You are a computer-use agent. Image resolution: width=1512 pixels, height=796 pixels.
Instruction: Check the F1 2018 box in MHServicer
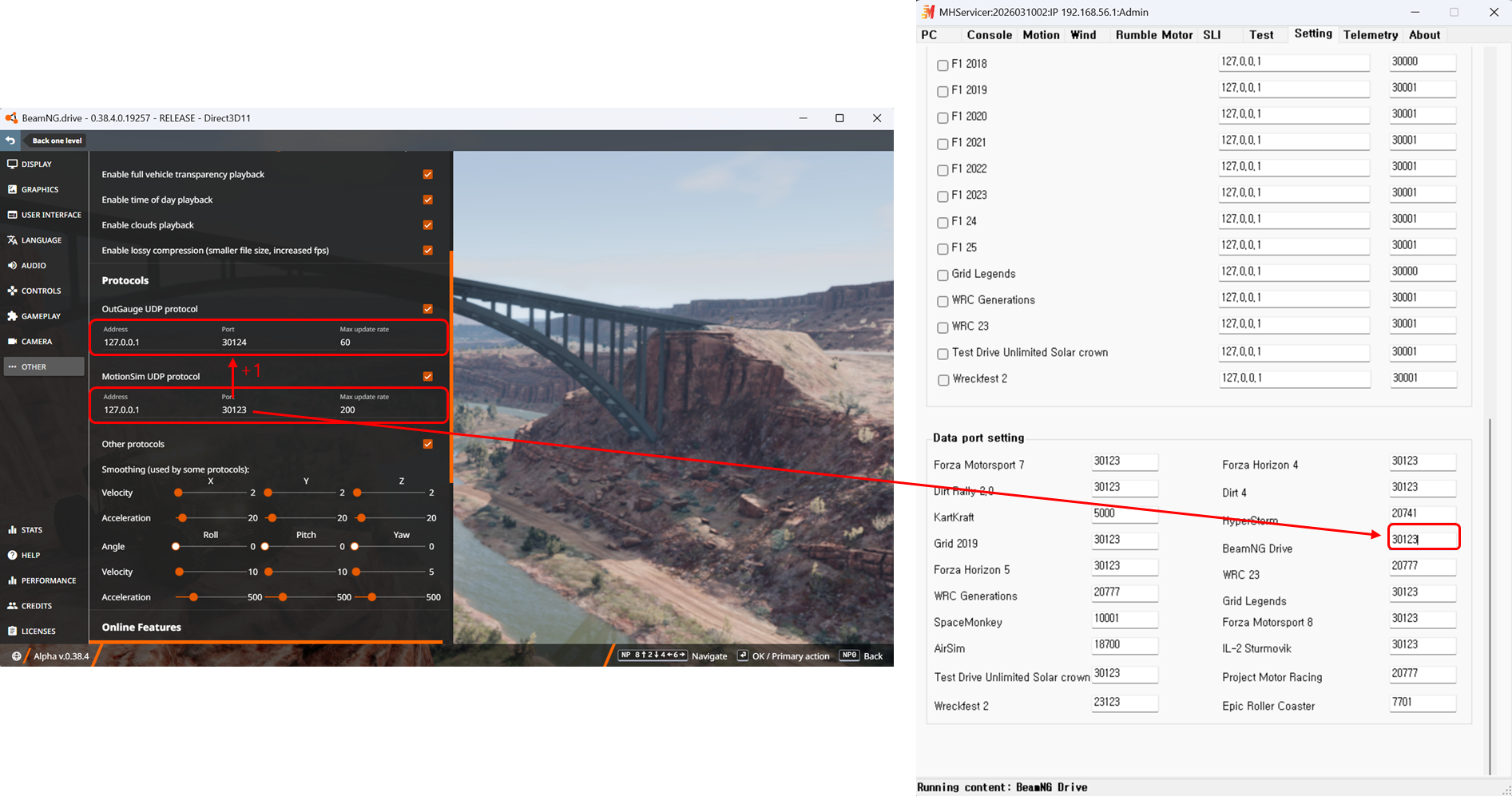click(x=943, y=65)
